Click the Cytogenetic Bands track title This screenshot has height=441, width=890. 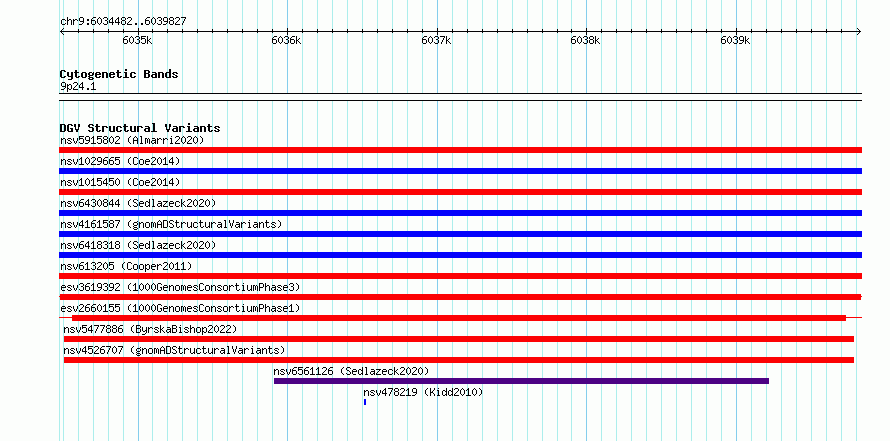(x=119, y=74)
